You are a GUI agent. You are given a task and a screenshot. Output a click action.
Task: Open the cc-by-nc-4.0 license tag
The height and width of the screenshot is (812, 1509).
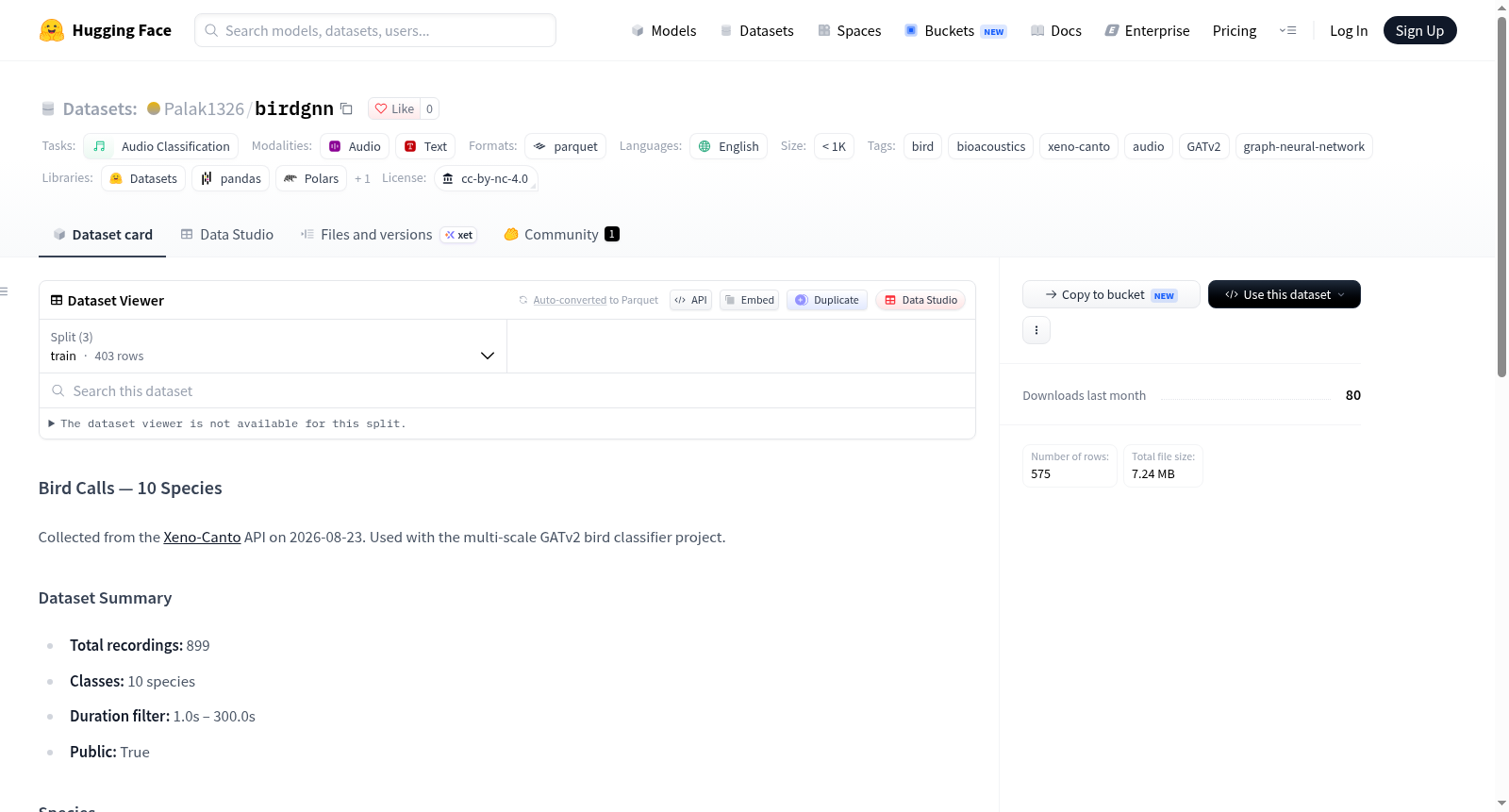(x=486, y=178)
